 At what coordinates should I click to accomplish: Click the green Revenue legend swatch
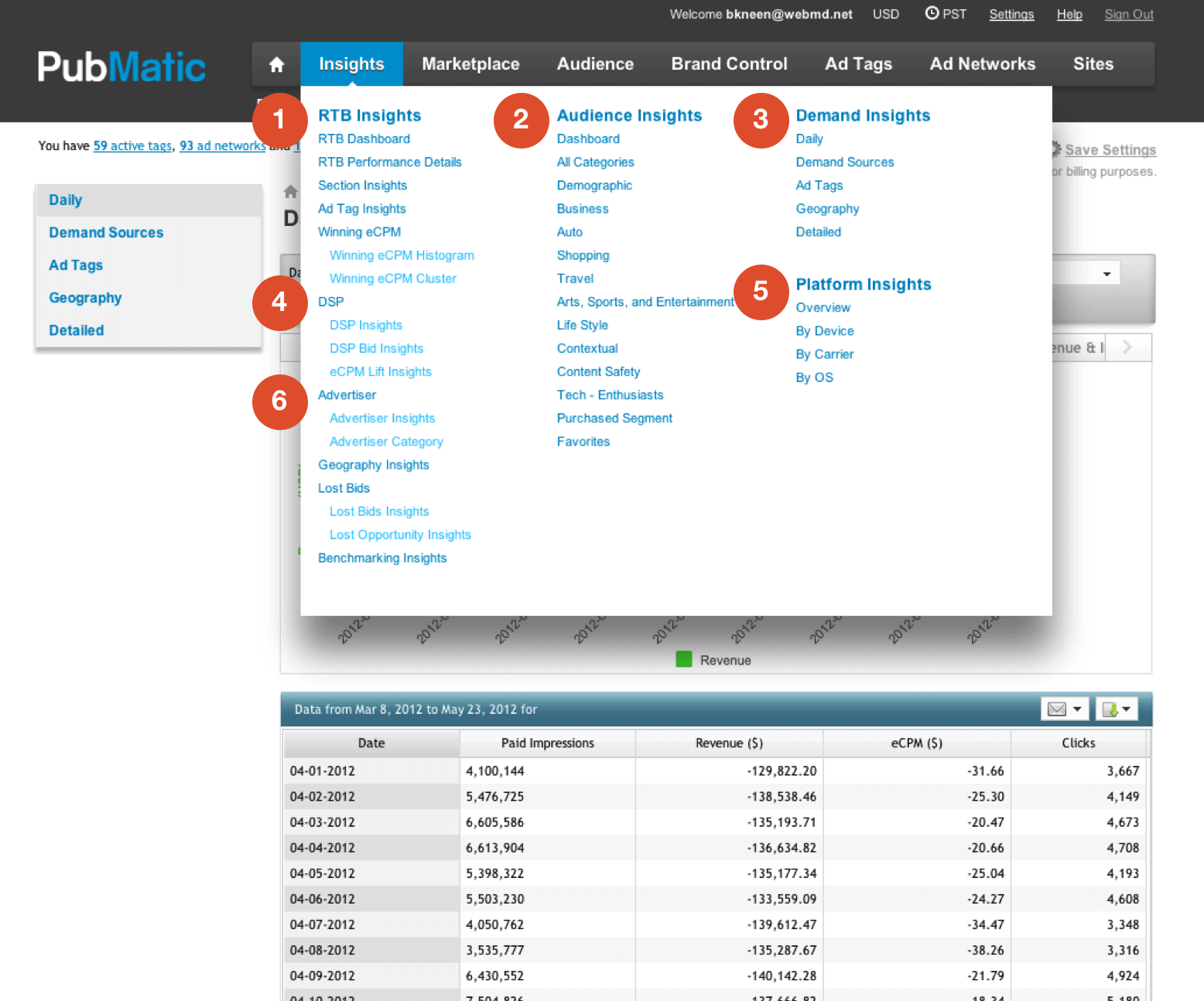click(684, 660)
